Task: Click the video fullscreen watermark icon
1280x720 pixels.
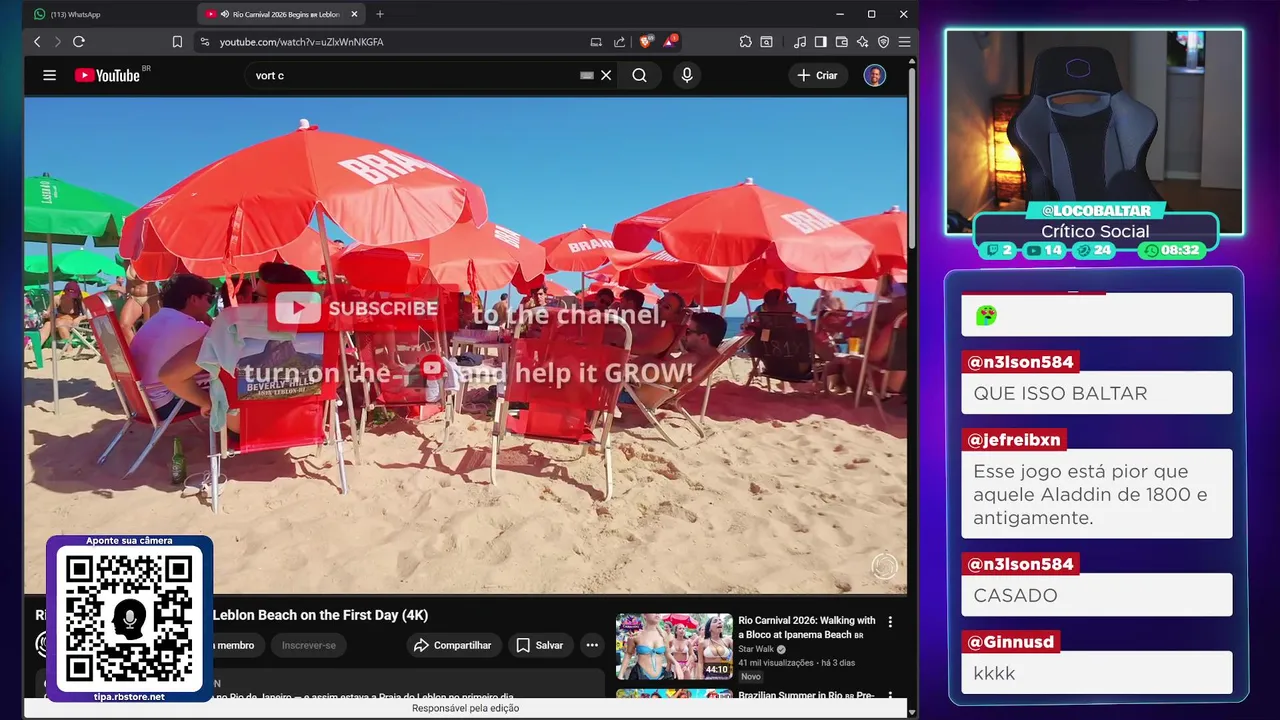Action: point(884,566)
